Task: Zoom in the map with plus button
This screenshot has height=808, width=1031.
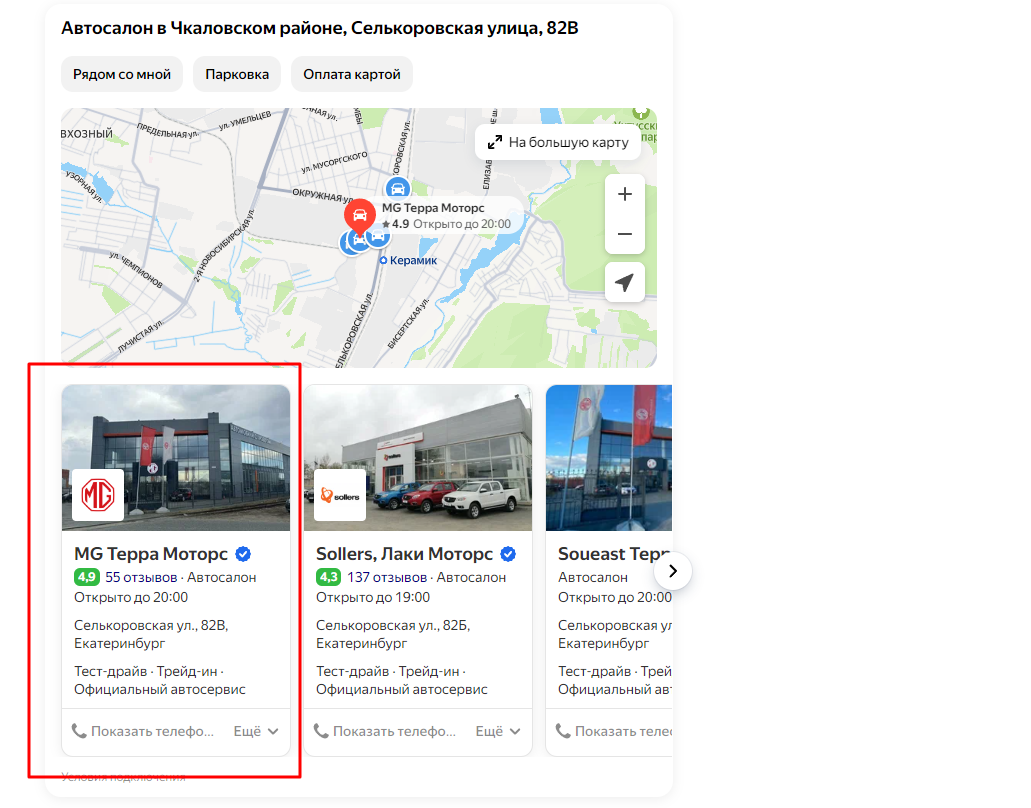Action: (x=625, y=194)
